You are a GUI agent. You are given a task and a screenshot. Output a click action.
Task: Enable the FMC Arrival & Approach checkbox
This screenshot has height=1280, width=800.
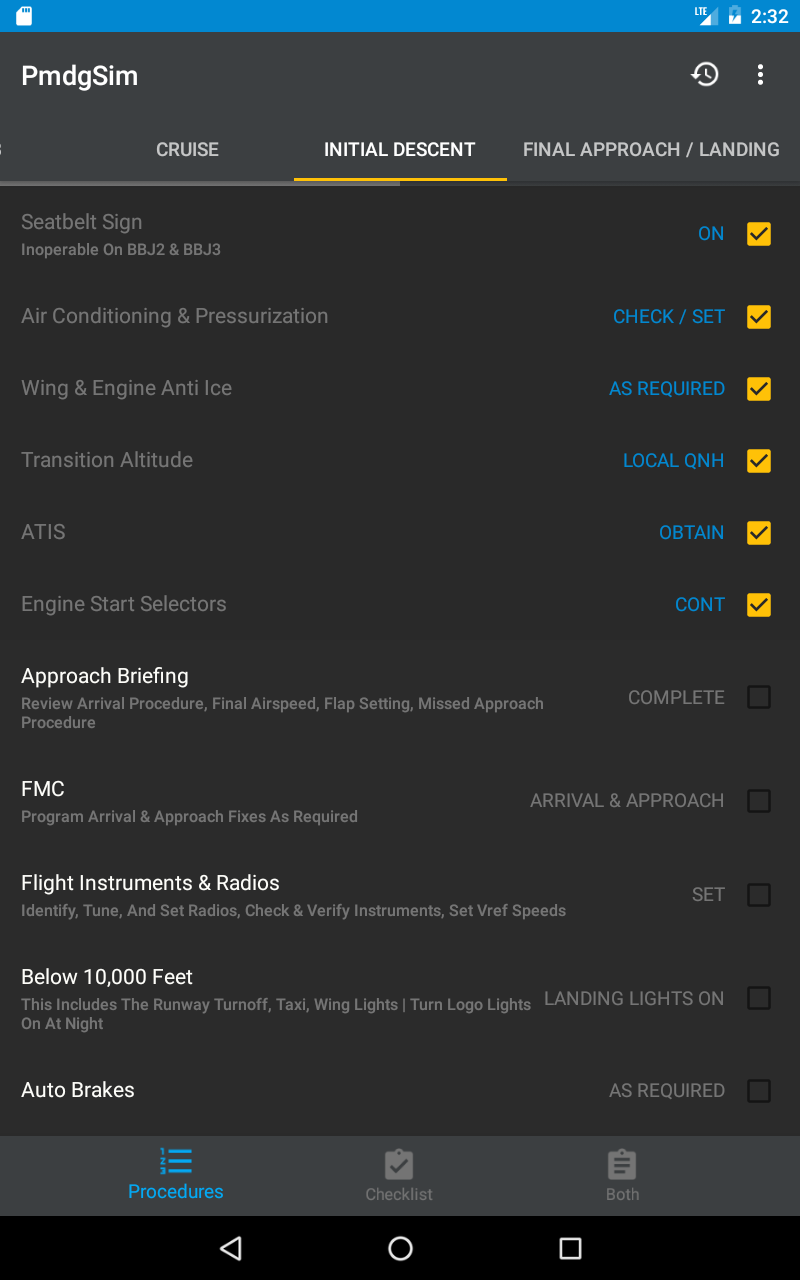click(x=759, y=801)
